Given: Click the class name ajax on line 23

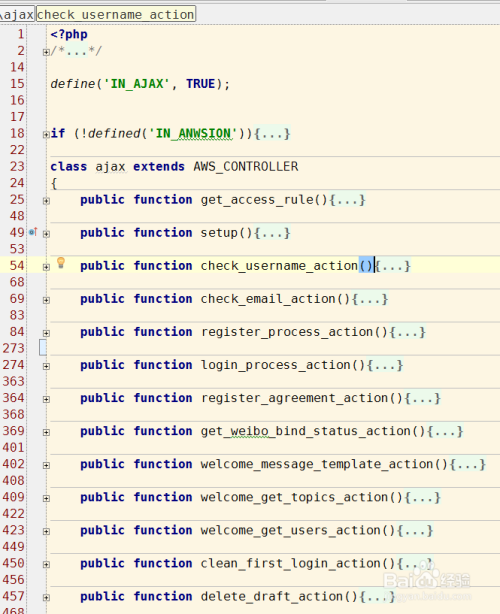Looking at the screenshot, I should (110, 167).
